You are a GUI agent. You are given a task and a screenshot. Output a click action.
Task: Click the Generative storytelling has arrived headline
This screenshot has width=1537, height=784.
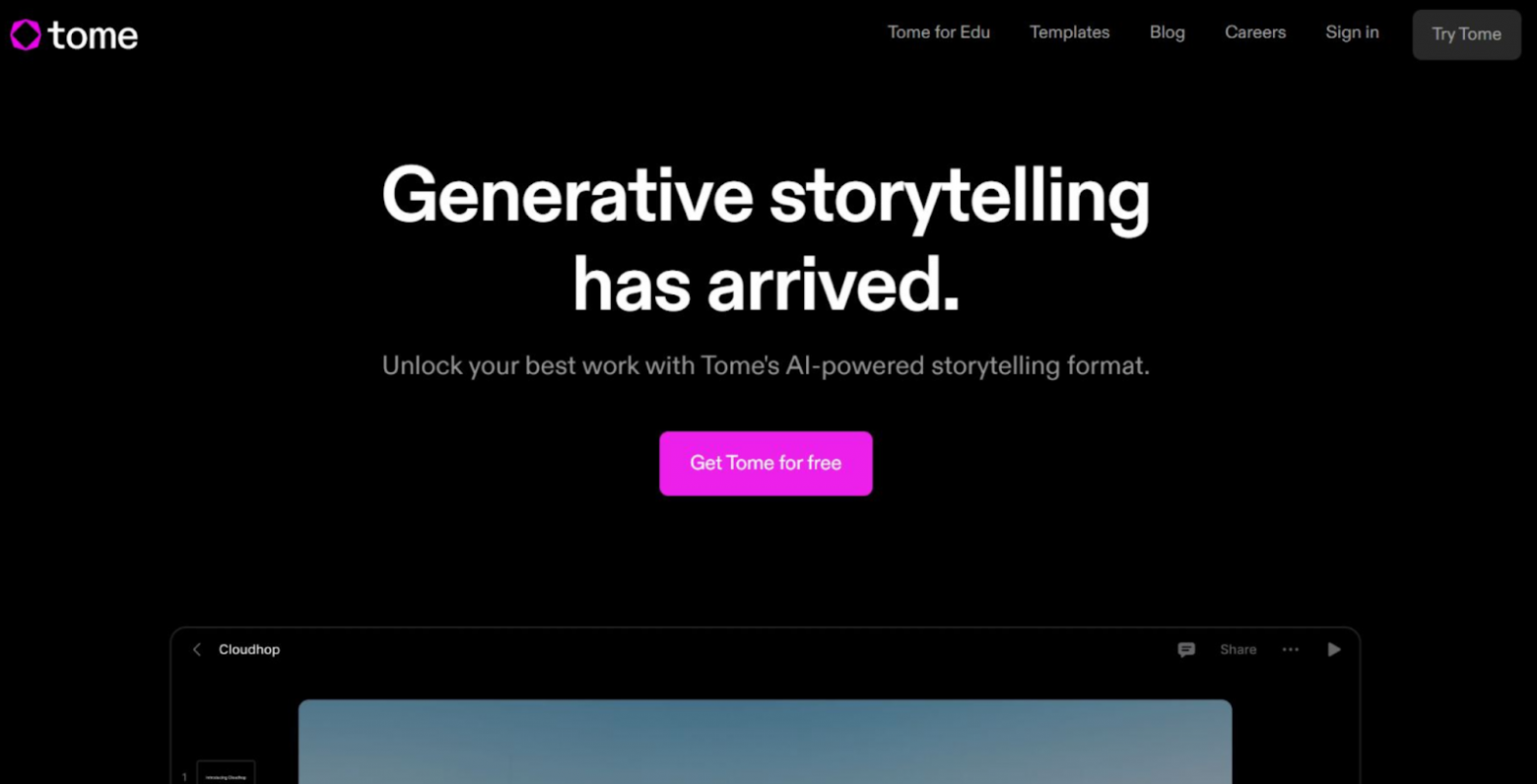(x=766, y=239)
